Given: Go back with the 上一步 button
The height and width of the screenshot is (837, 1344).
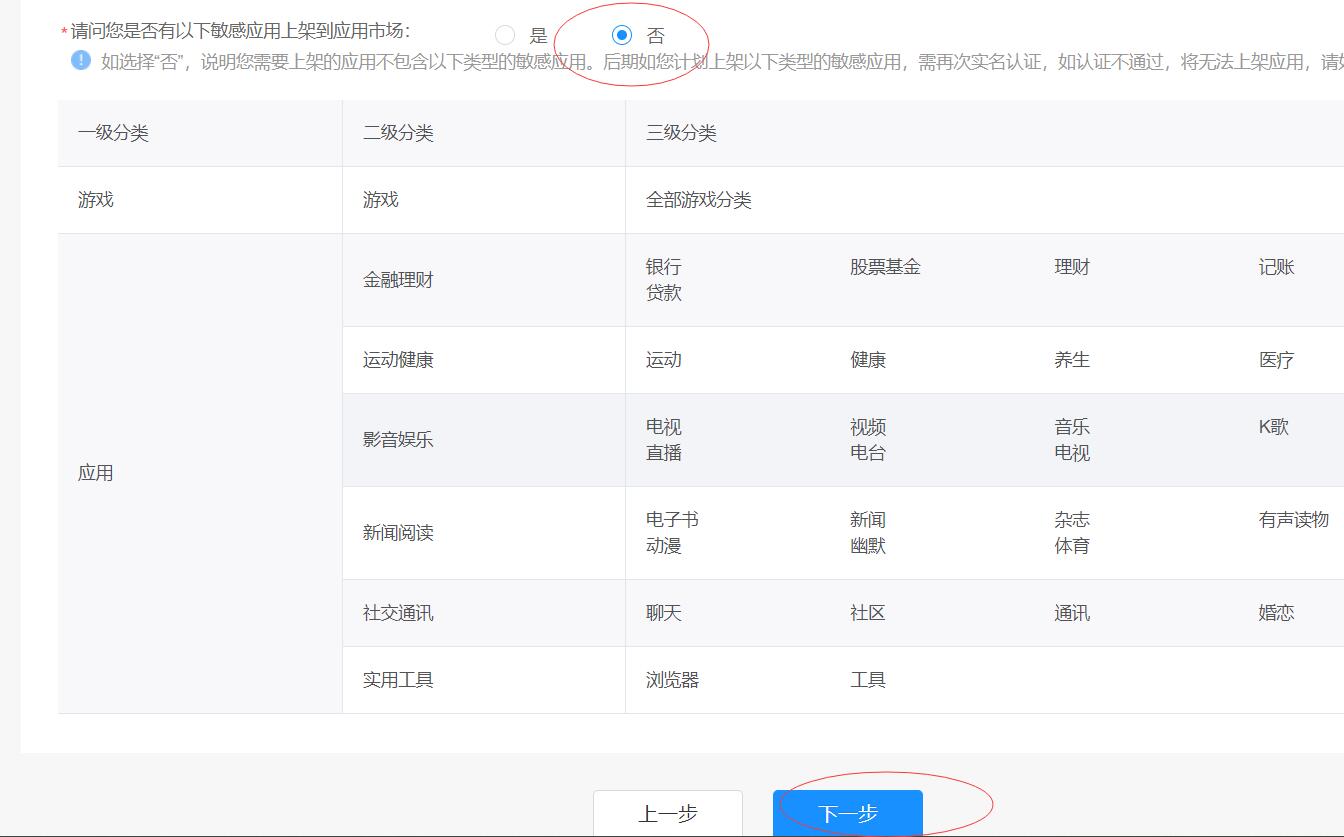Looking at the screenshot, I should coord(668,813).
